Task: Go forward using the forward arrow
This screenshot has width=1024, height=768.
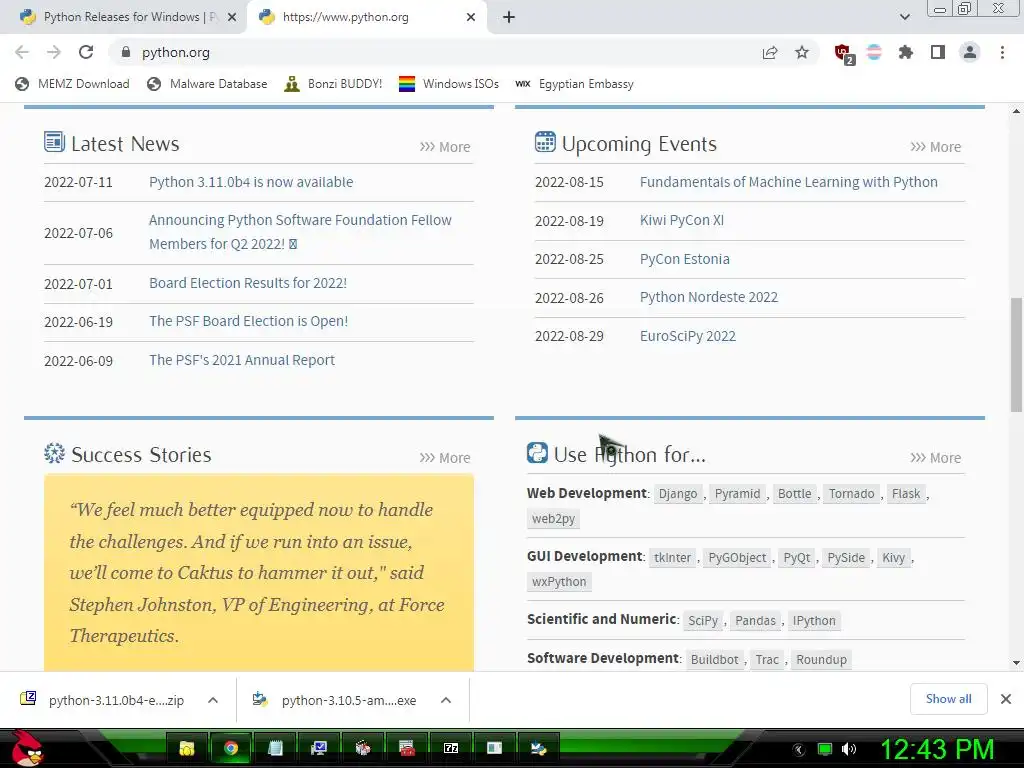Action: (x=54, y=52)
